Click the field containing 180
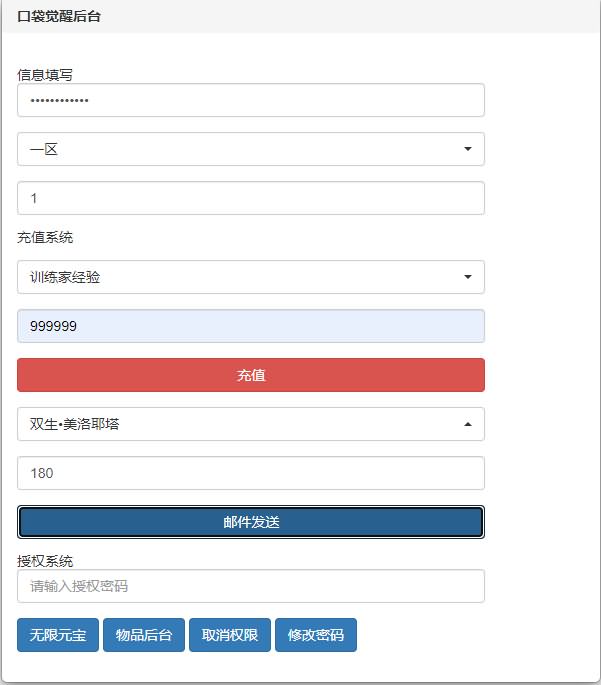 pyautogui.click(x=250, y=473)
